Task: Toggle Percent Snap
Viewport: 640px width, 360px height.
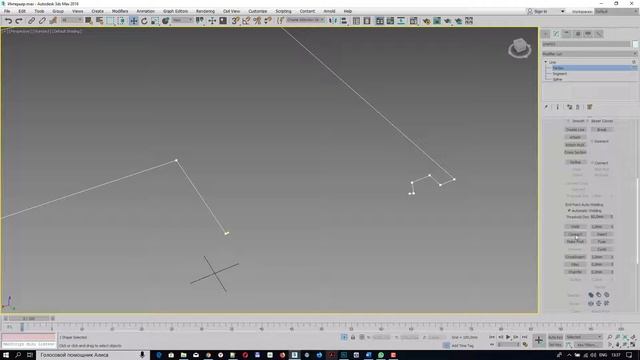Action: point(257,21)
